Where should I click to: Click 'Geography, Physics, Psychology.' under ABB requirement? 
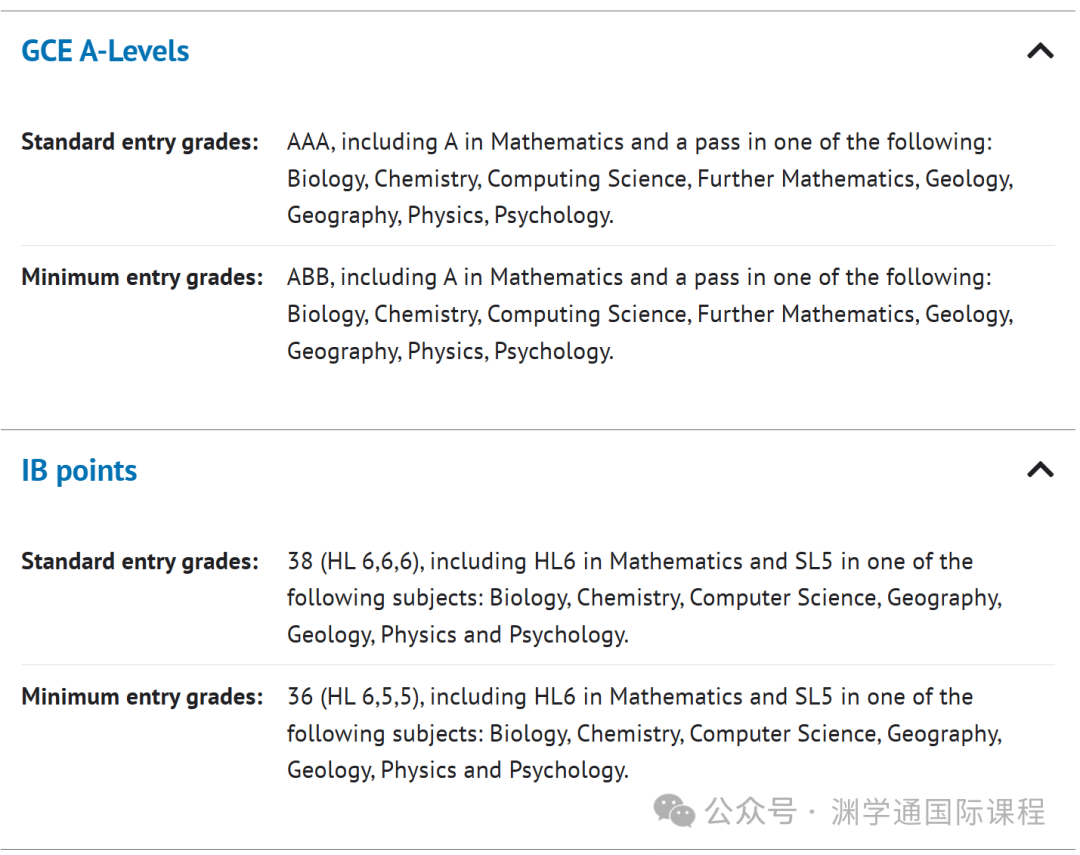pyautogui.click(x=450, y=351)
